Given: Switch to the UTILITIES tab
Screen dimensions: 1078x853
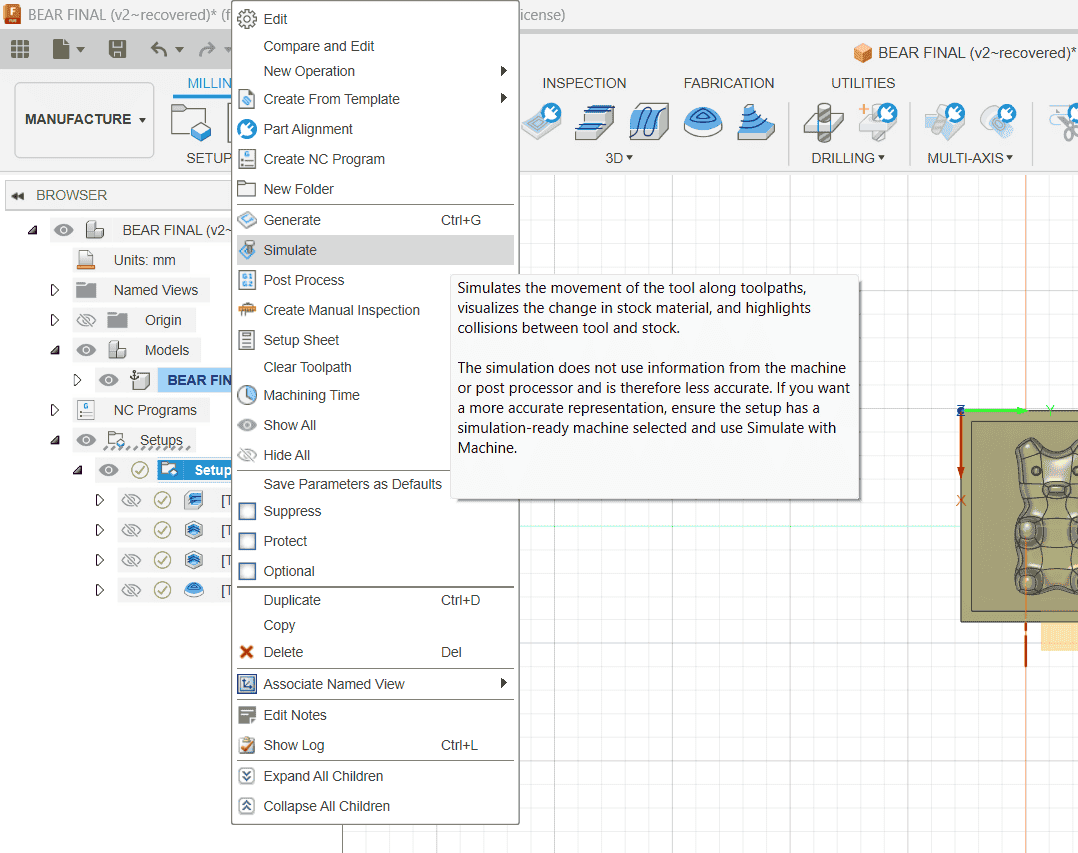Looking at the screenshot, I should click(x=863, y=83).
